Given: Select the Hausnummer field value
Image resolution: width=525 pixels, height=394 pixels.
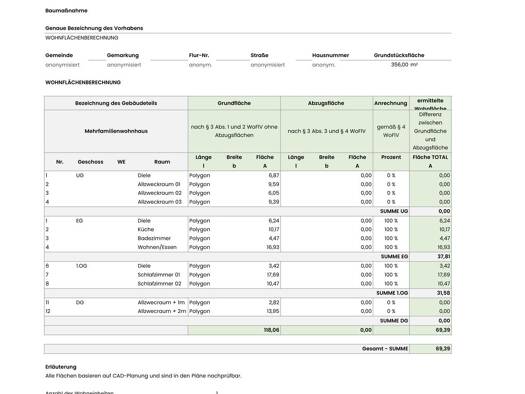Looking at the screenshot, I should point(323,65).
